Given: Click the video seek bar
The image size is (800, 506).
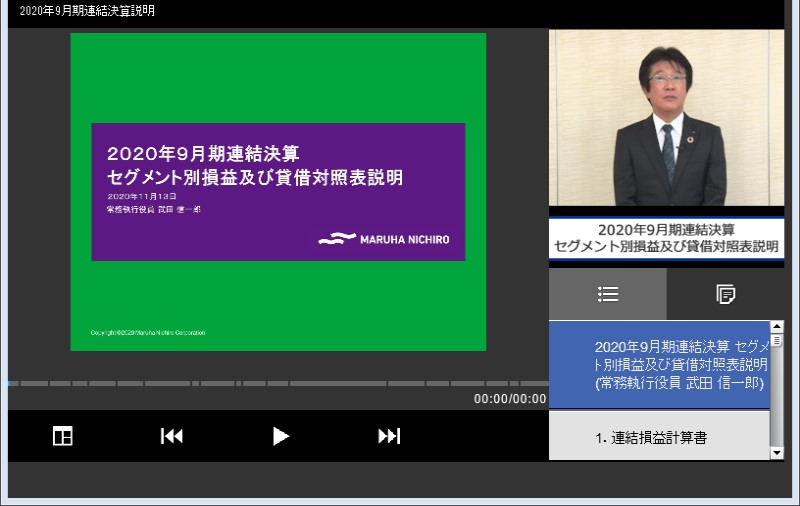Looking at the screenshot, I should pyautogui.click(x=279, y=383).
